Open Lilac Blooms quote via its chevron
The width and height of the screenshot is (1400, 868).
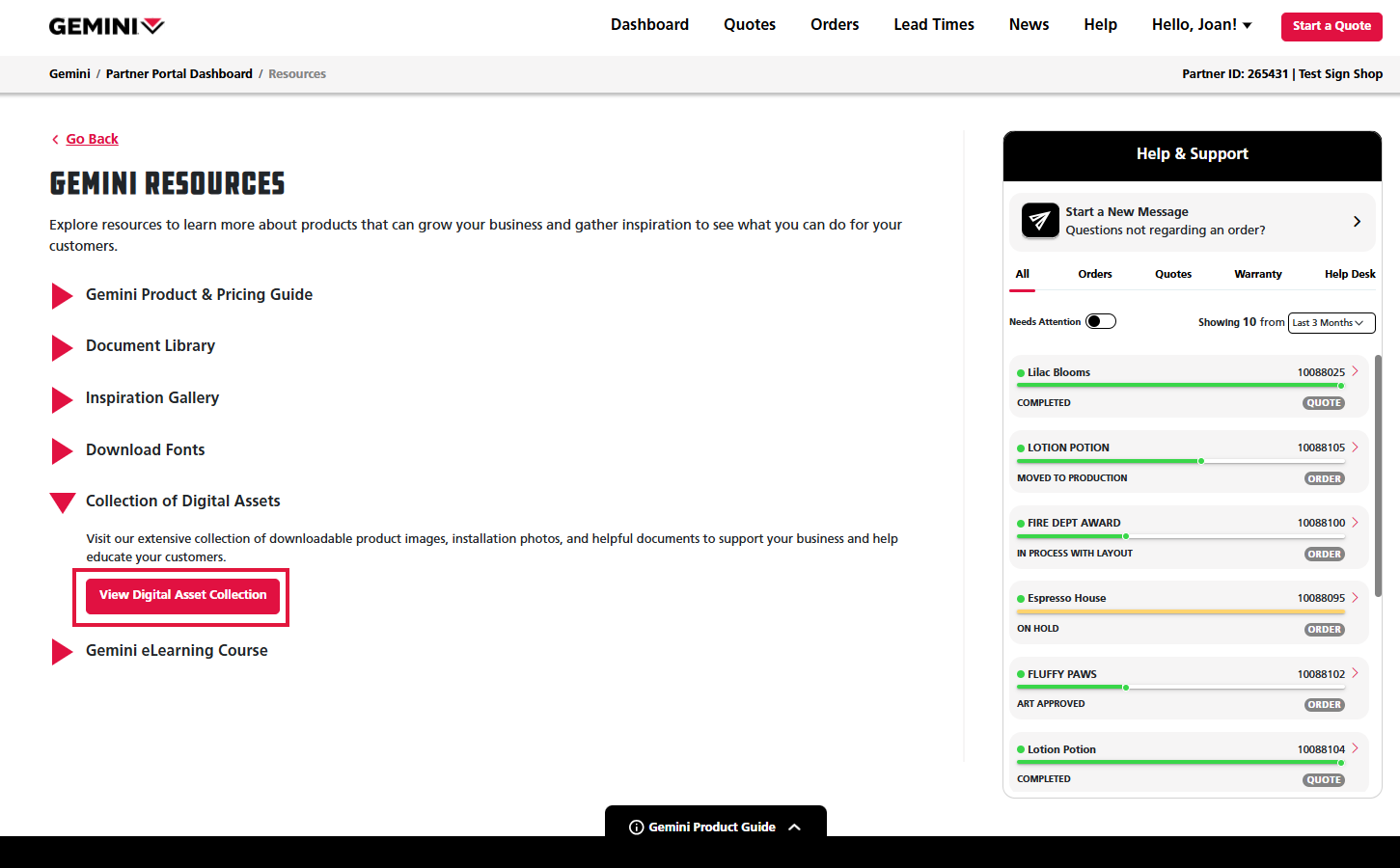click(1355, 371)
